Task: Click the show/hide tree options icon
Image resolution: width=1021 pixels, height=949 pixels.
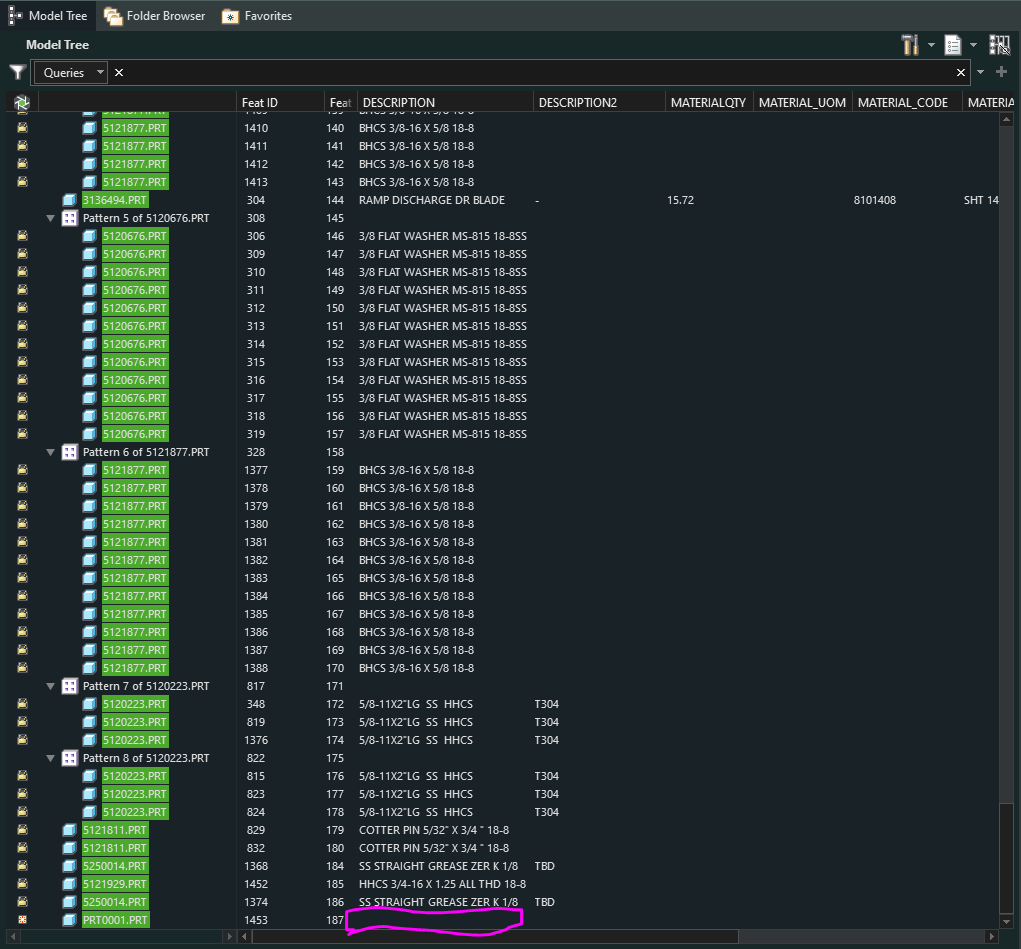Action: coord(953,45)
